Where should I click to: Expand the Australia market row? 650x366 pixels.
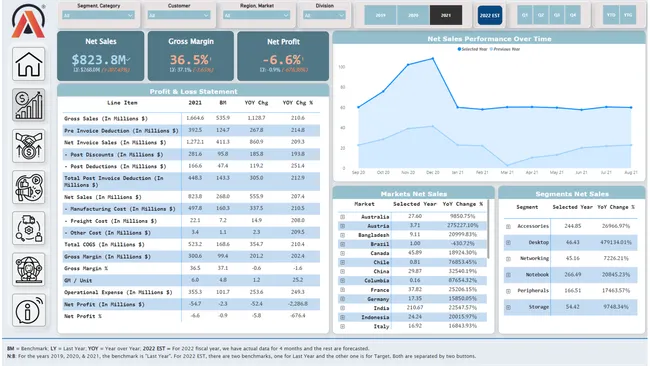342,217
